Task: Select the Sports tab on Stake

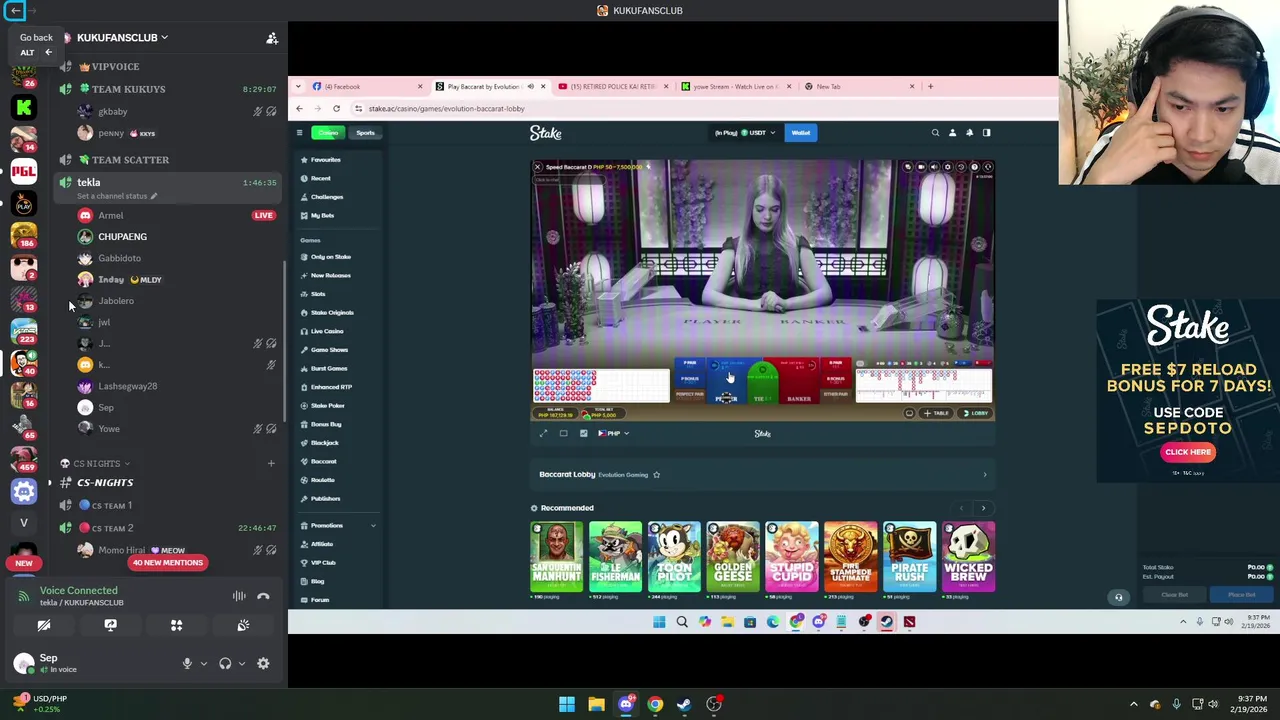Action: pos(365,133)
